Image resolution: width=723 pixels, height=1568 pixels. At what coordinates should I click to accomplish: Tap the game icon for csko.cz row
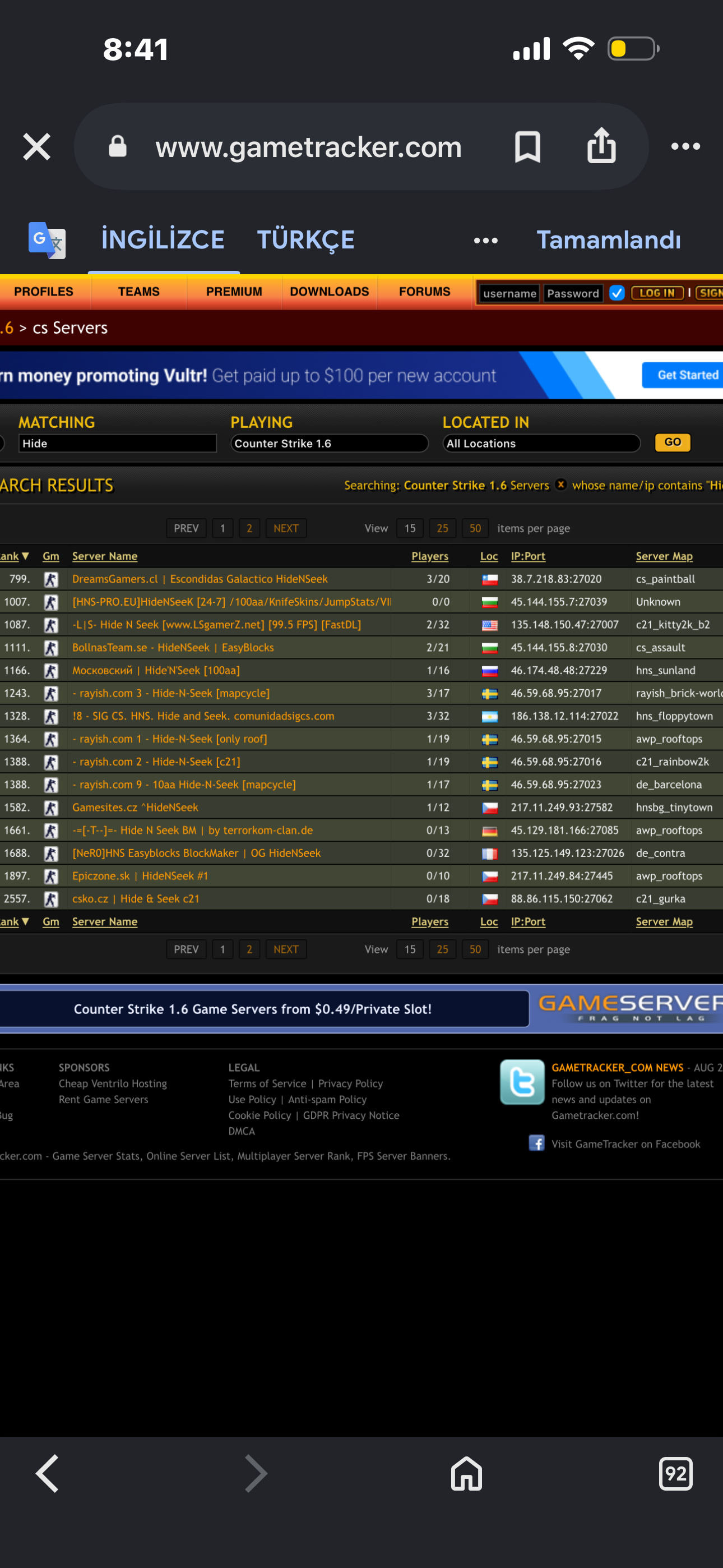coord(51,898)
